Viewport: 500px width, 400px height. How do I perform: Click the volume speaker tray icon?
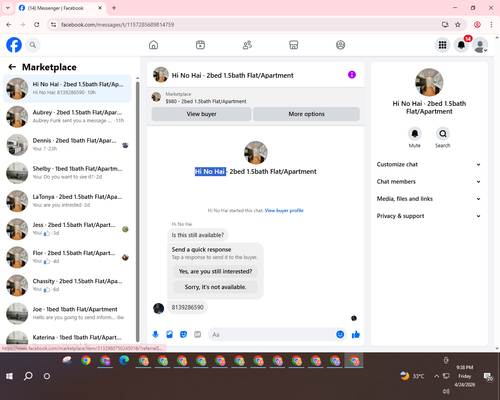[x=446, y=391]
